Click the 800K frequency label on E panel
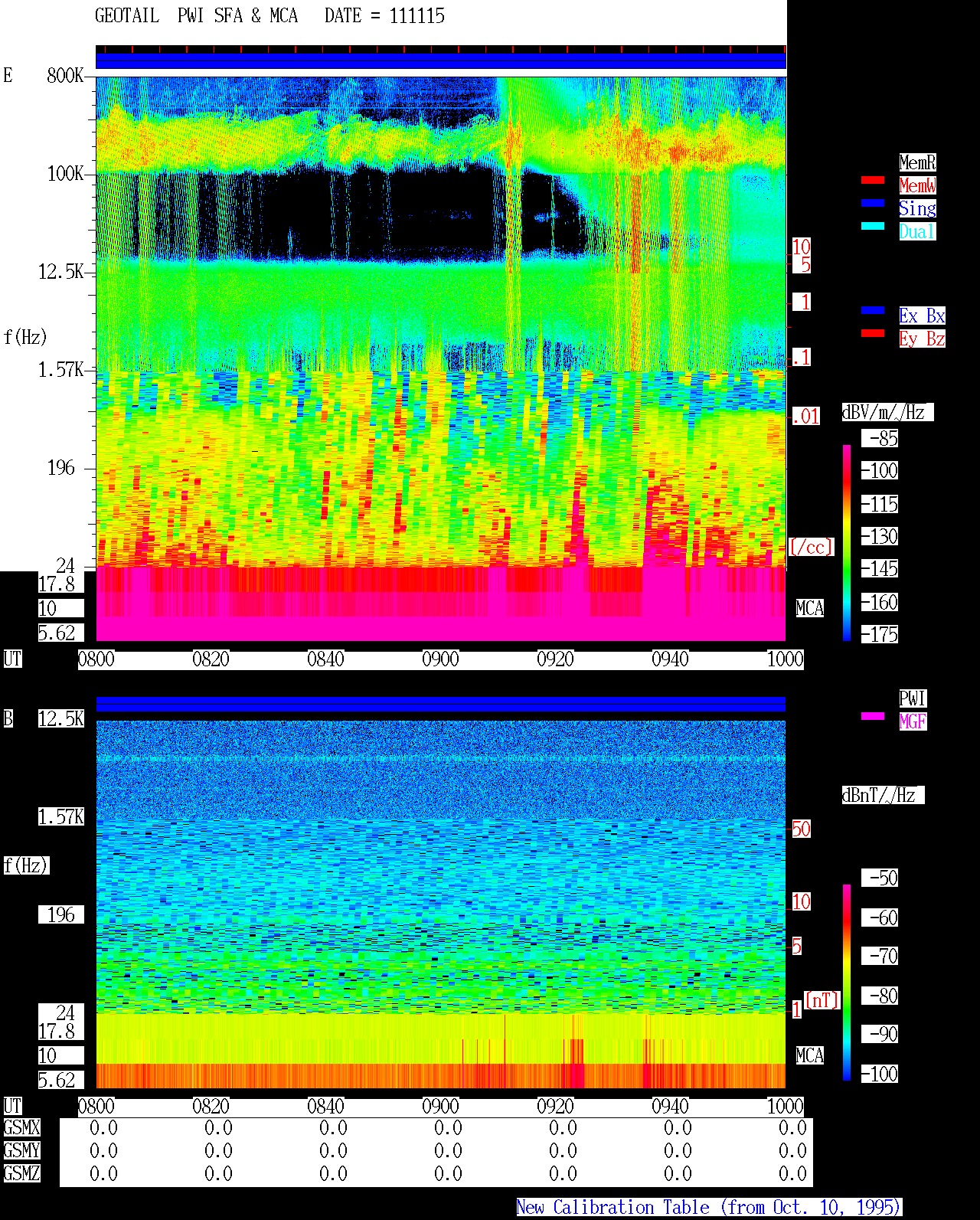This screenshot has height=1220, width=980. (64, 76)
